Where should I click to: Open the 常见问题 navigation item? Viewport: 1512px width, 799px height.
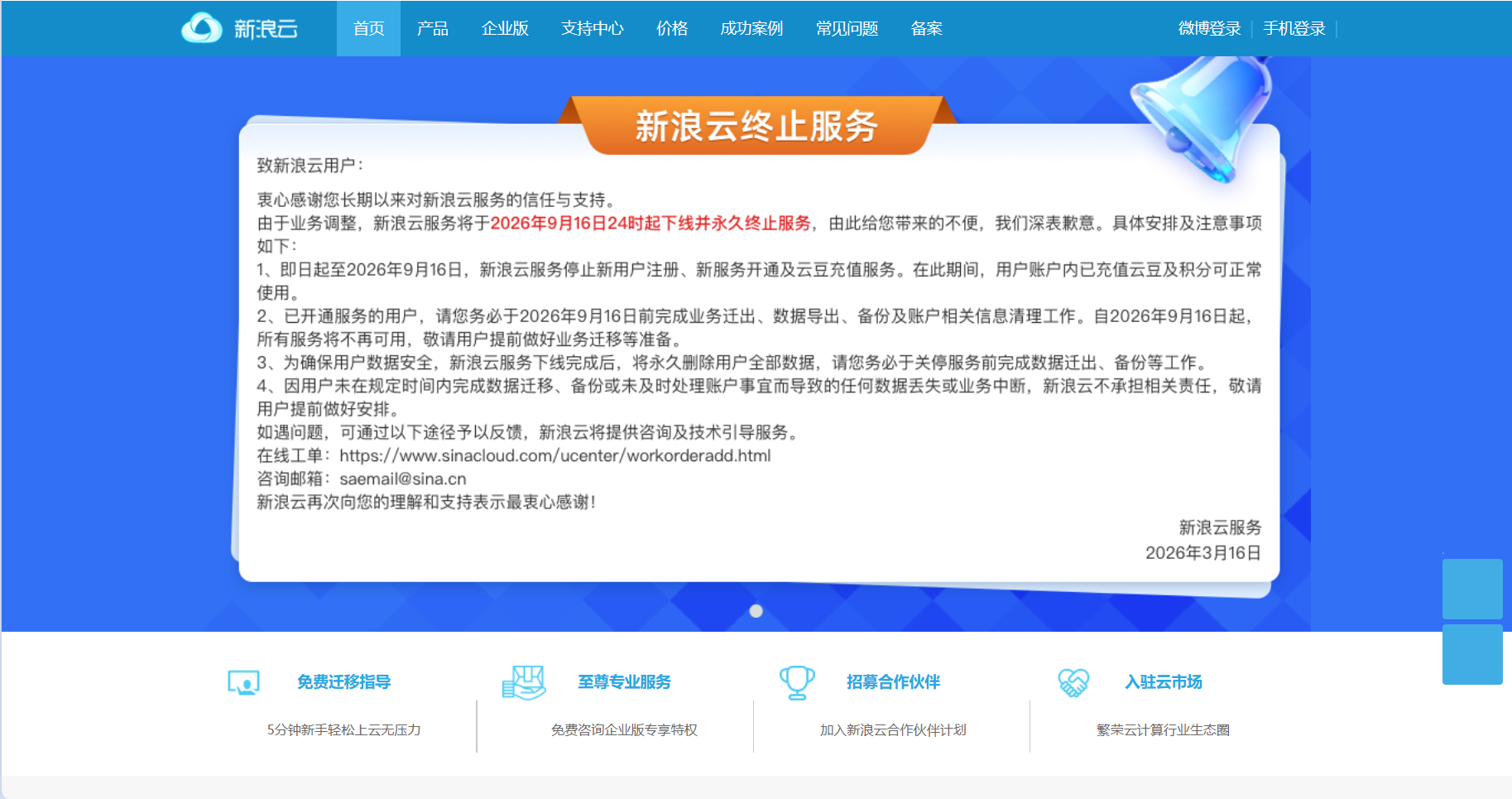(x=847, y=28)
